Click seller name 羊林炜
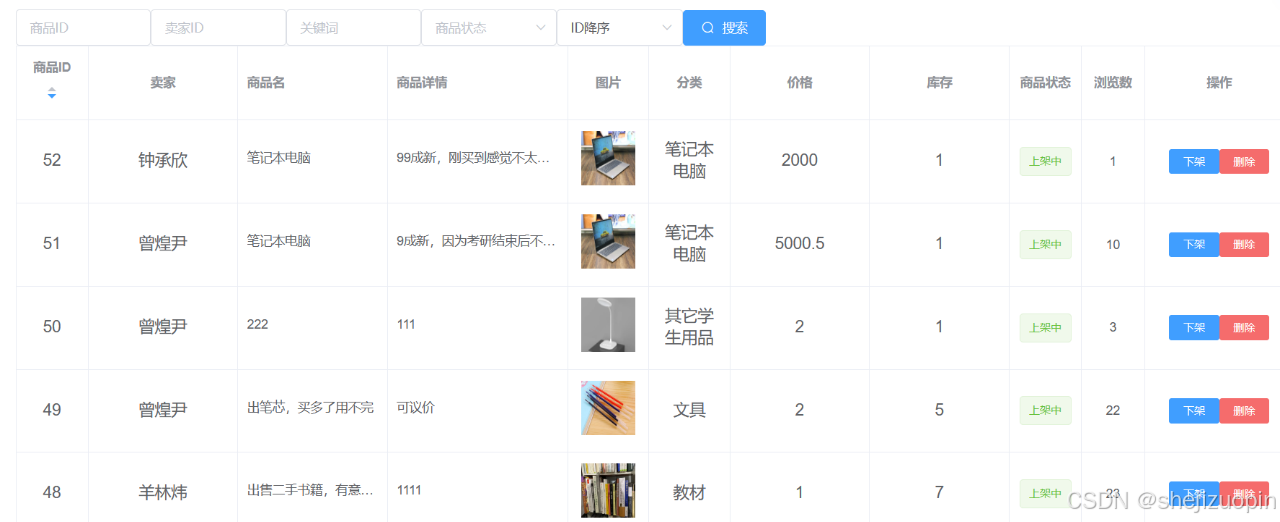 pos(163,492)
